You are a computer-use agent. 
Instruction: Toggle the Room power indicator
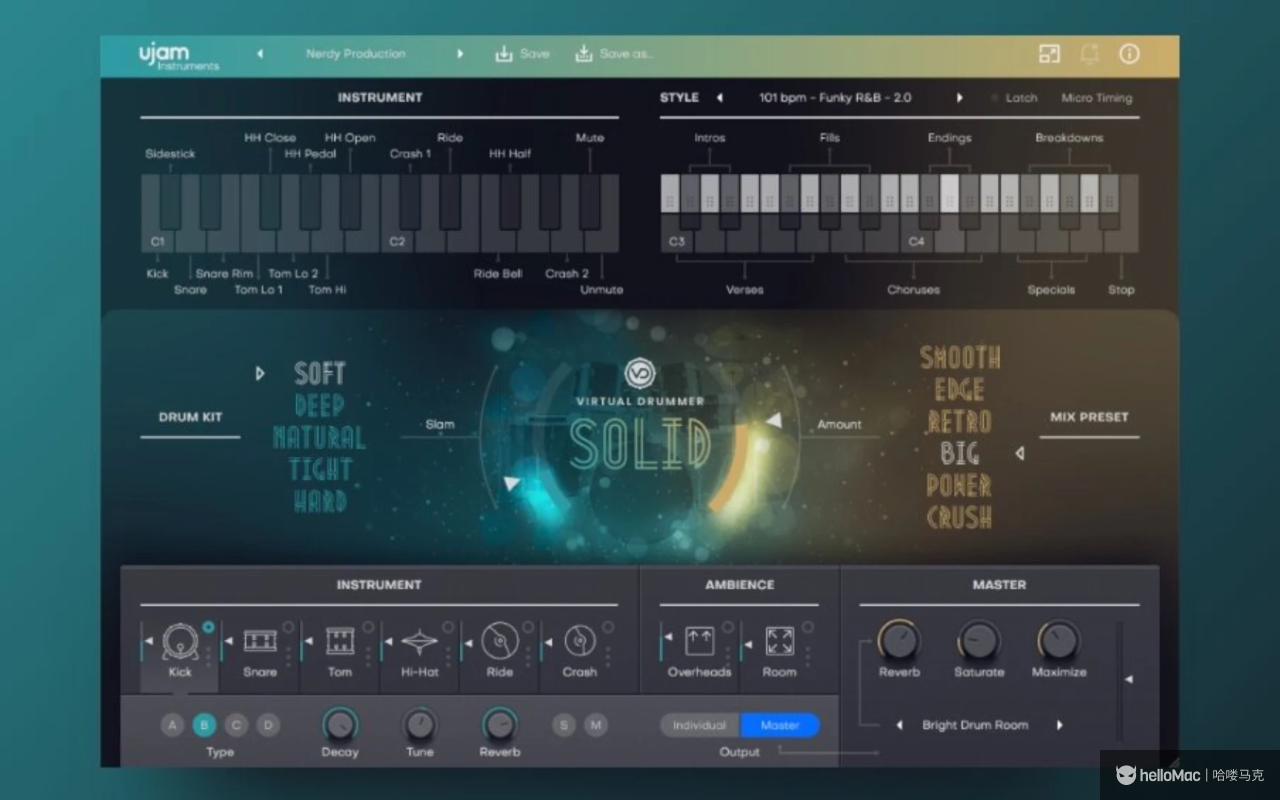coord(808,627)
